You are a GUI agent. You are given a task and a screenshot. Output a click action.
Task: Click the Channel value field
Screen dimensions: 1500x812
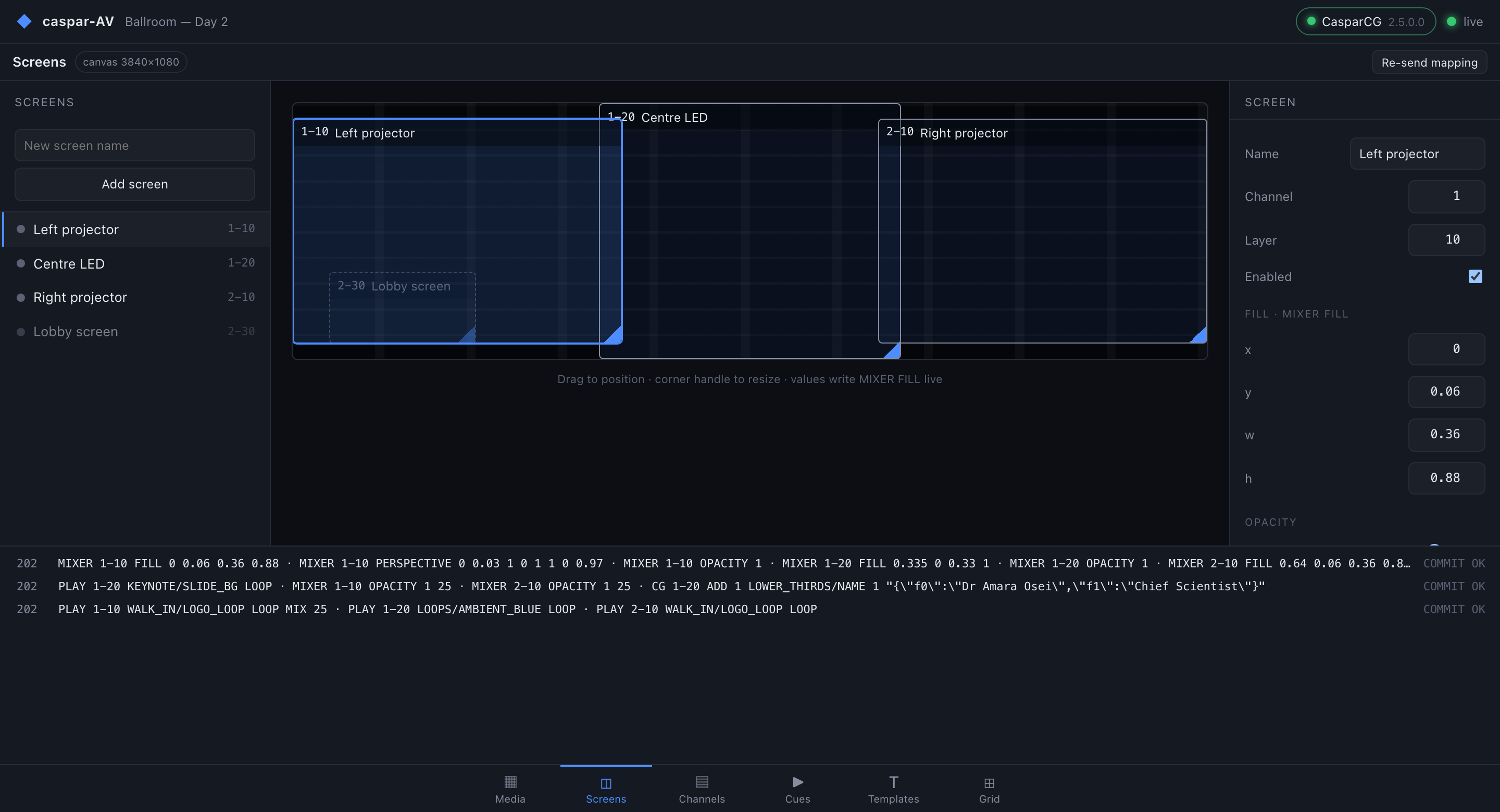coord(1446,197)
